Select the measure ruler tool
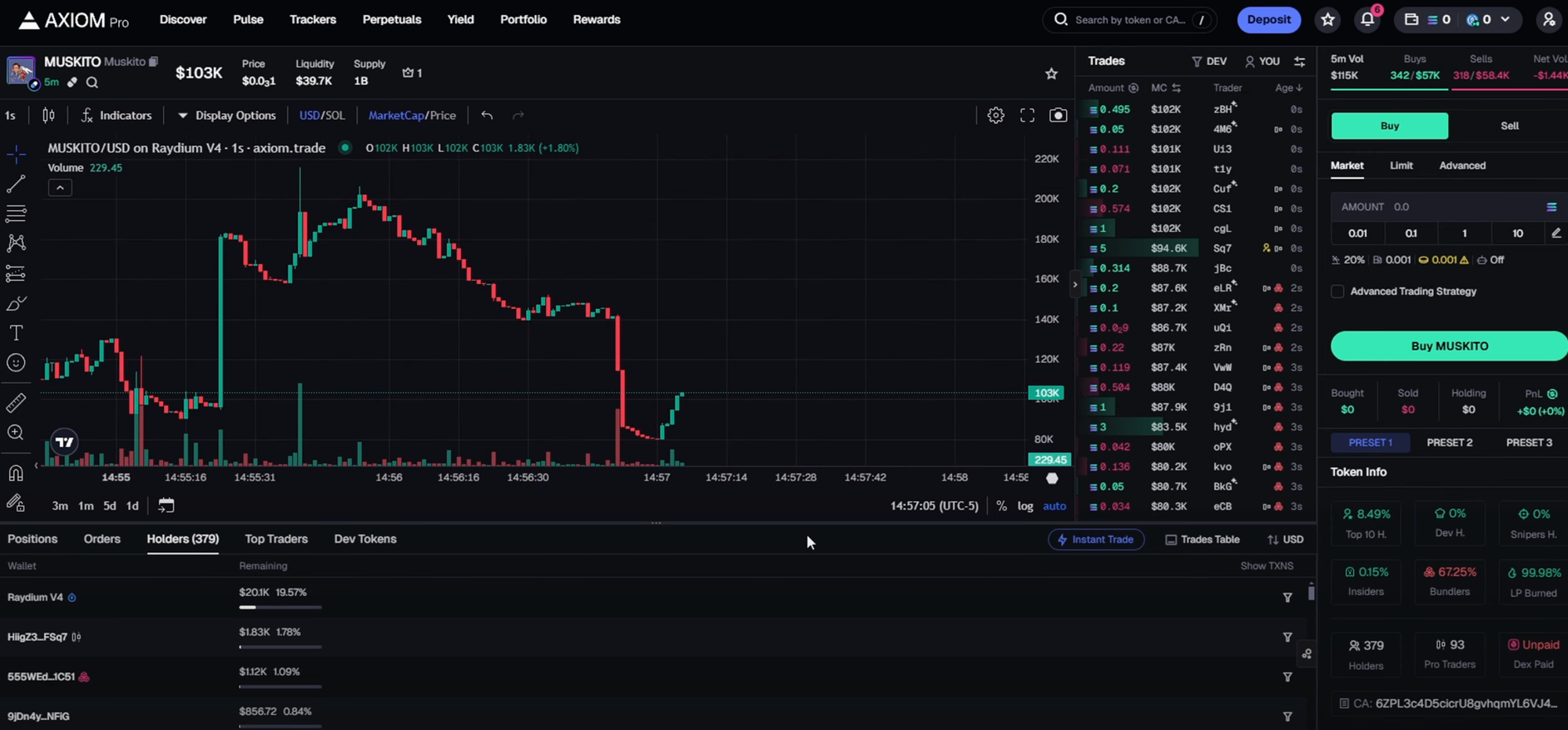The image size is (1568, 730). click(x=16, y=402)
